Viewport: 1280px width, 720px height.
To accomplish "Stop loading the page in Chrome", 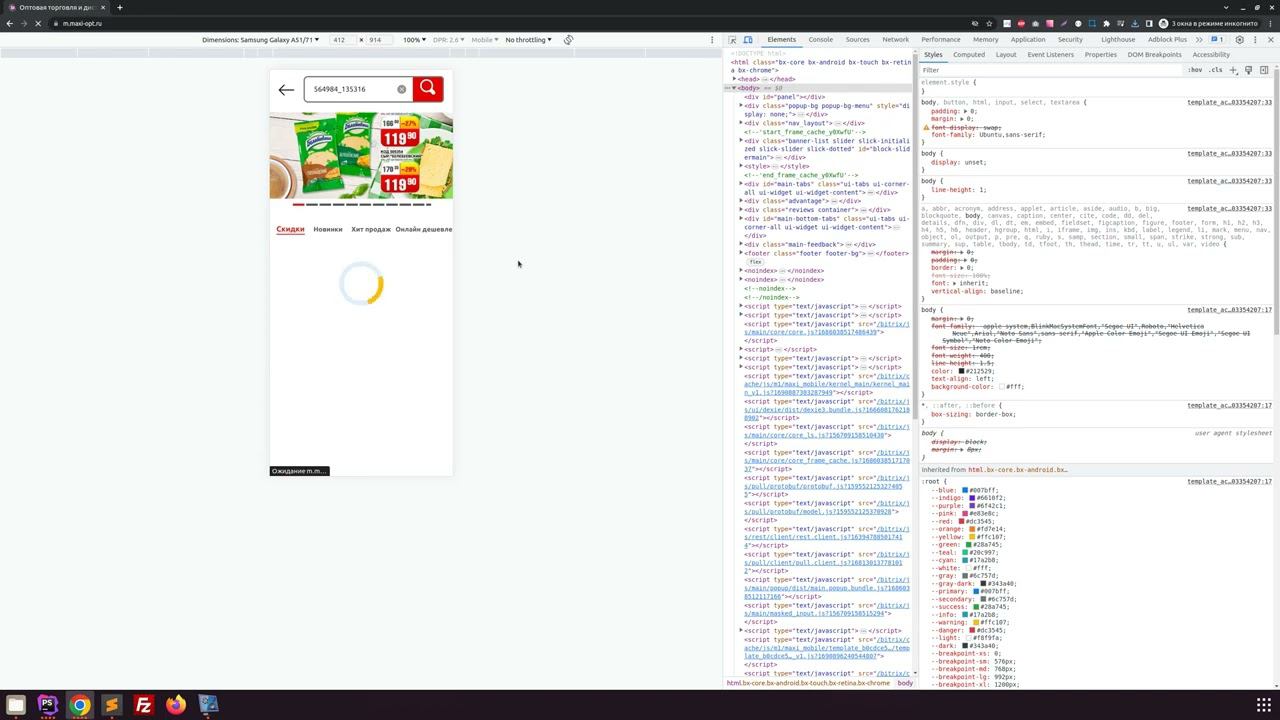I will [x=39, y=23].
